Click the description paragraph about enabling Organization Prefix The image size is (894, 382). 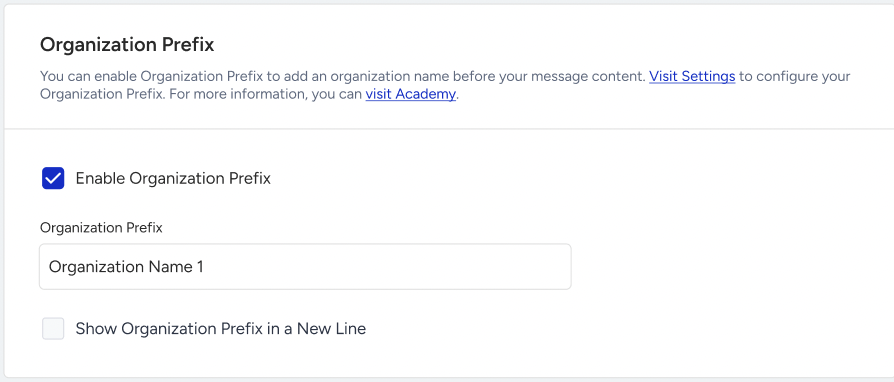445,85
